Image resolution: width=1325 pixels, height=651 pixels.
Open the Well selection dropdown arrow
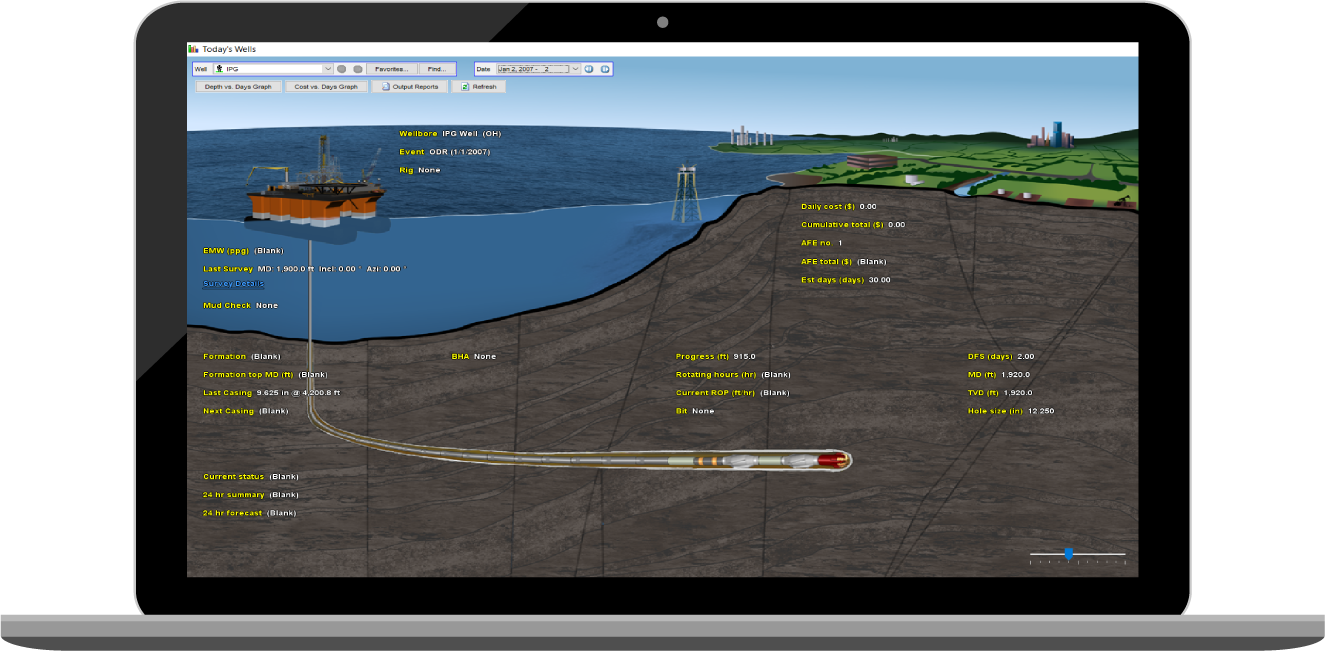pos(328,69)
